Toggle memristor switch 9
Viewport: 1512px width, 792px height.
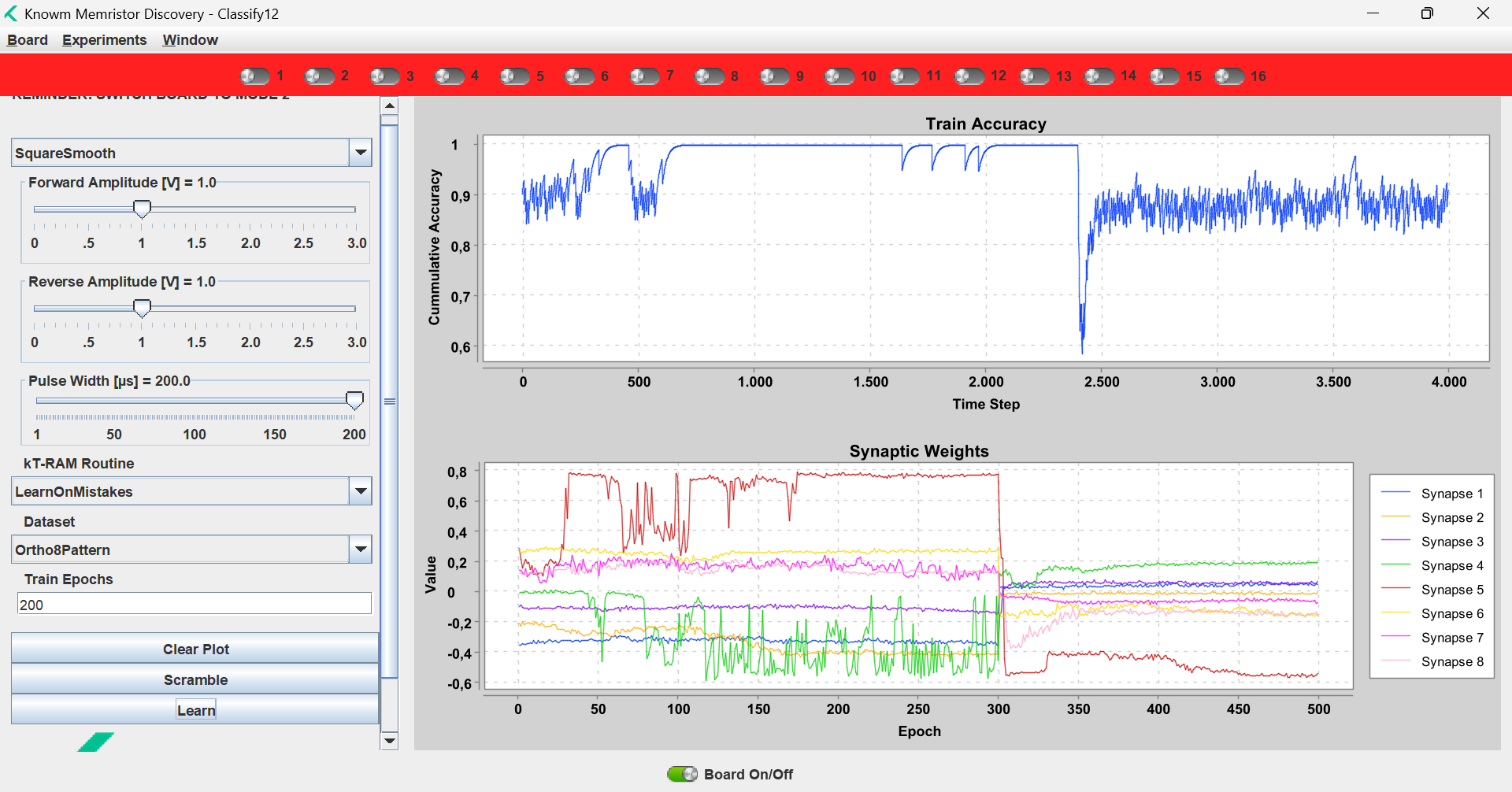[x=774, y=76]
